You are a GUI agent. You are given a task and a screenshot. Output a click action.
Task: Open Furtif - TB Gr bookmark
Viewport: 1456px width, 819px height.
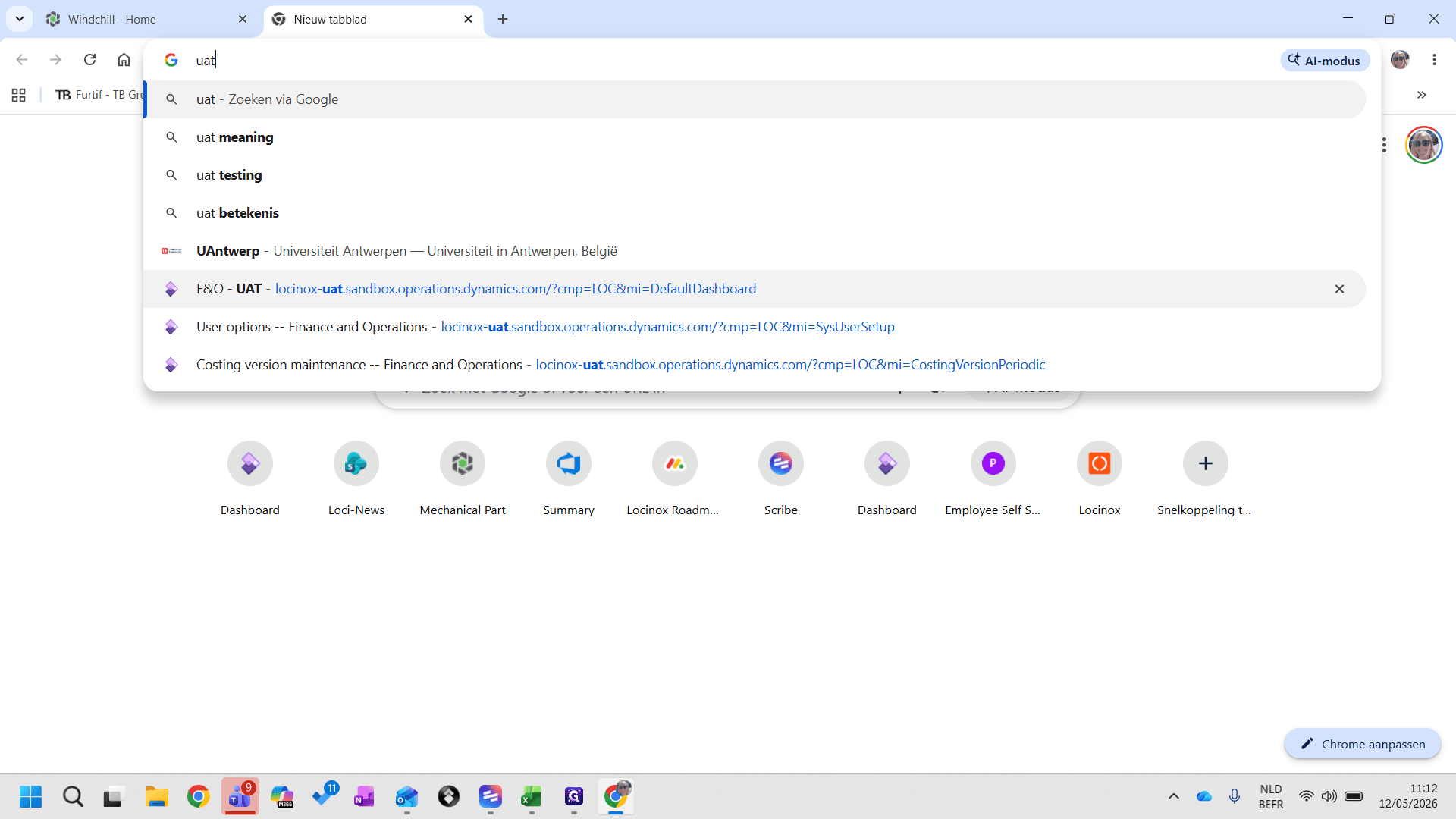click(99, 95)
